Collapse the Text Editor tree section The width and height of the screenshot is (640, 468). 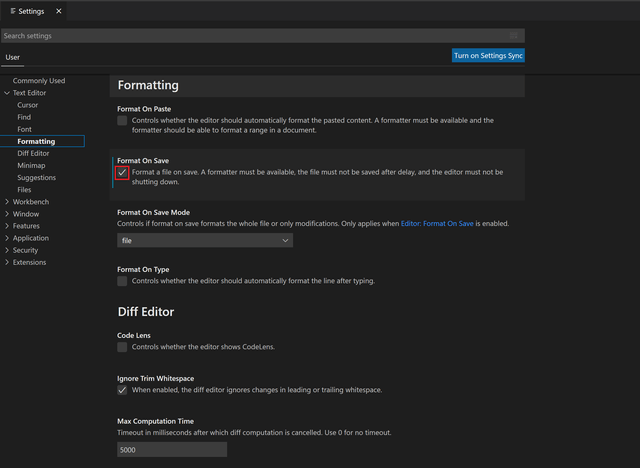(x=8, y=93)
